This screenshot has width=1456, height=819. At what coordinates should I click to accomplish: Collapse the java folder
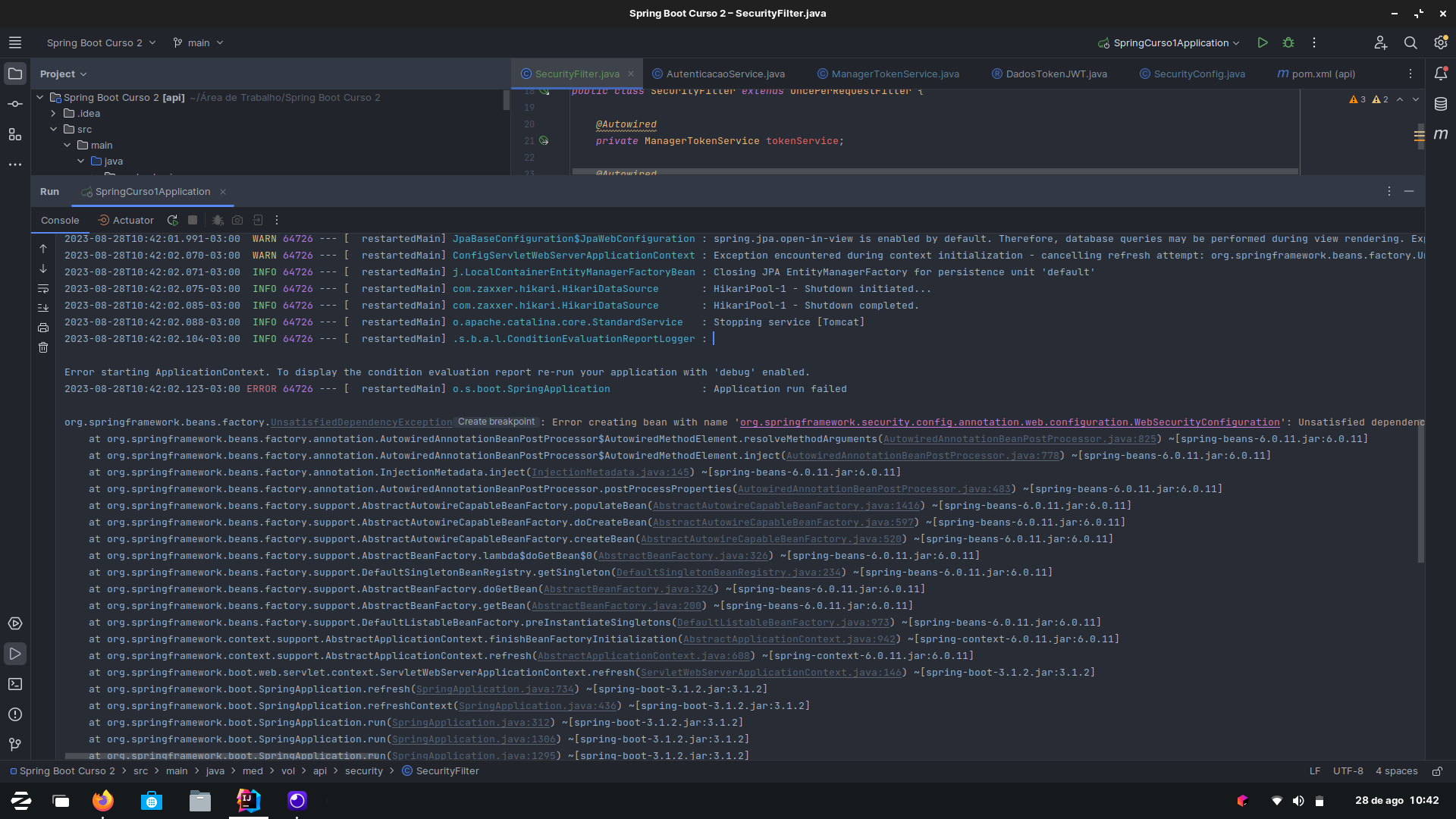(81, 162)
